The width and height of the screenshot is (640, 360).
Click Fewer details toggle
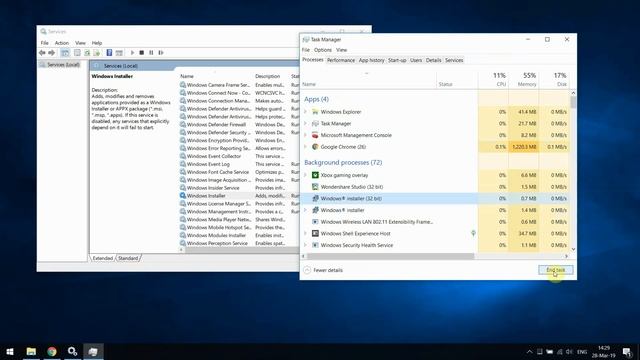click(x=323, y=270)
